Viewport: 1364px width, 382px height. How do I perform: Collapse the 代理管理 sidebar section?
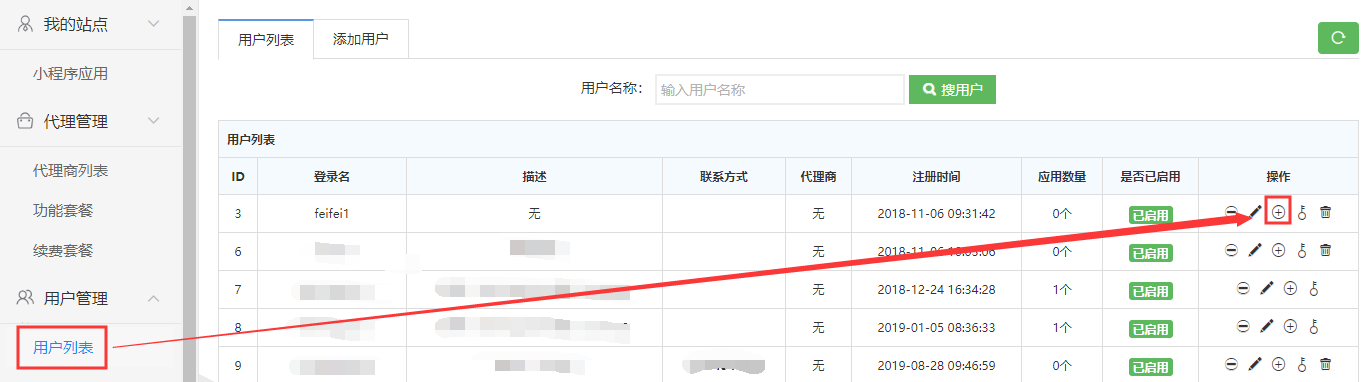coord(153,121)
